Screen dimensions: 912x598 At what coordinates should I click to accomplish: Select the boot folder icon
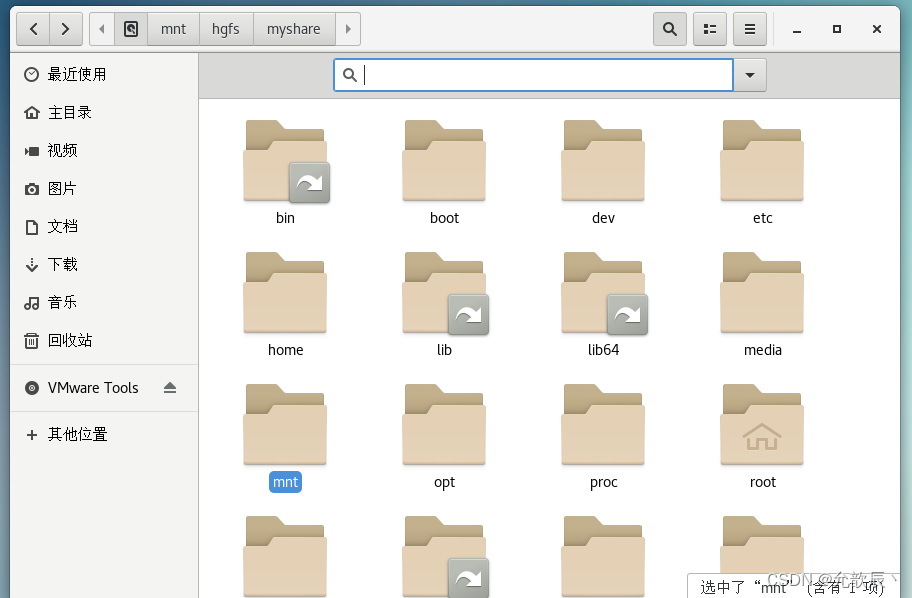(444, 161)
